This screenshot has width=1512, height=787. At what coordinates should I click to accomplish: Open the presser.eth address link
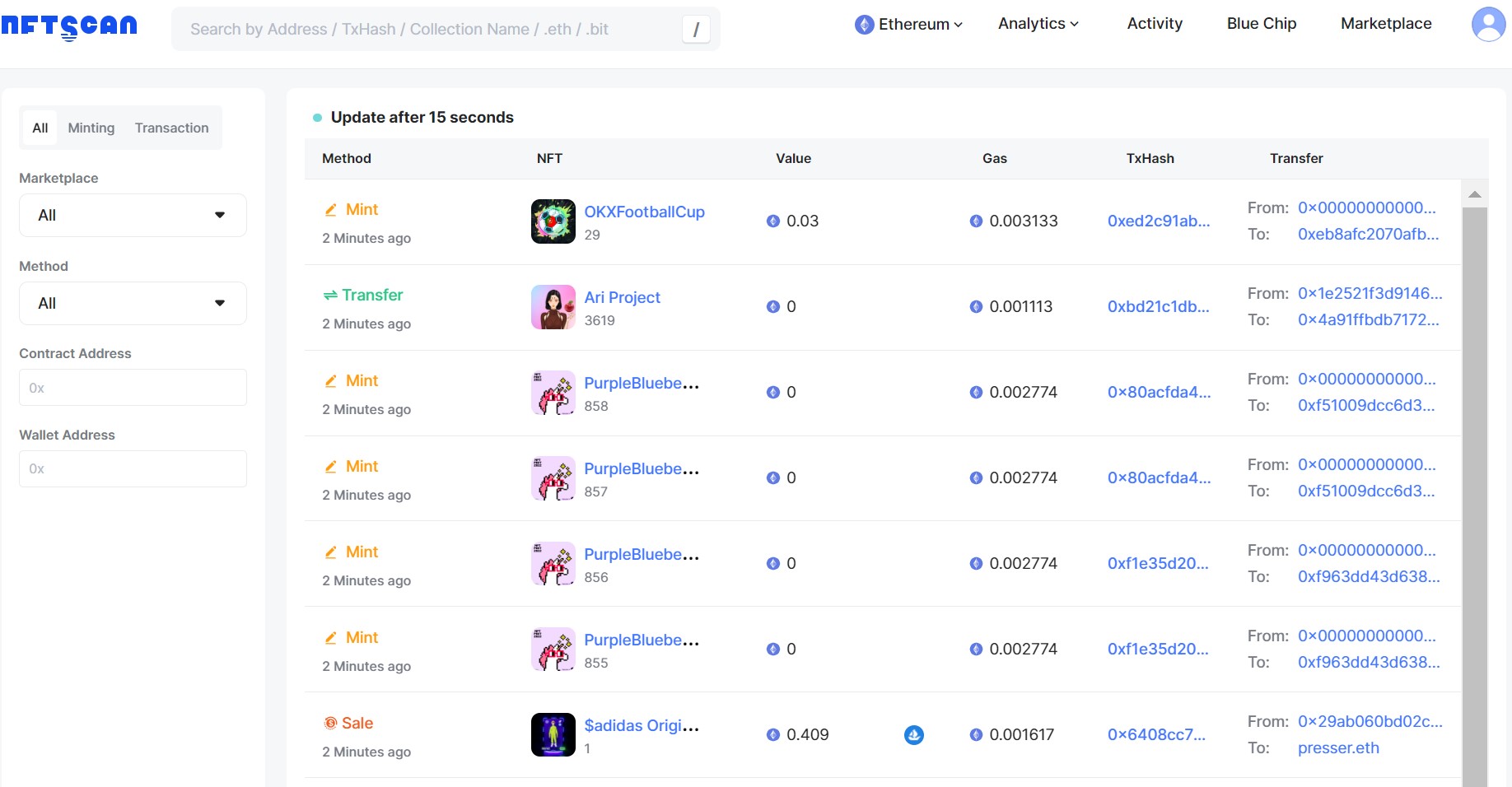pyautogui.click(x=1337, y=747)
